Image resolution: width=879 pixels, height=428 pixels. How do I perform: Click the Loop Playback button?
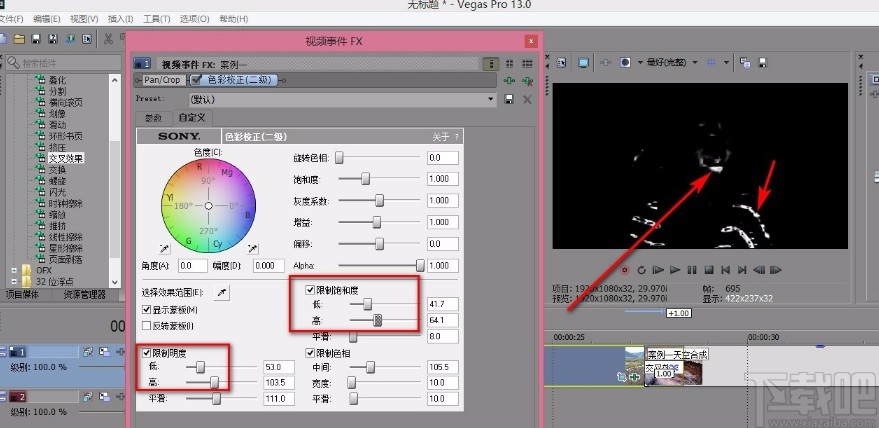[x=641, y=270]
